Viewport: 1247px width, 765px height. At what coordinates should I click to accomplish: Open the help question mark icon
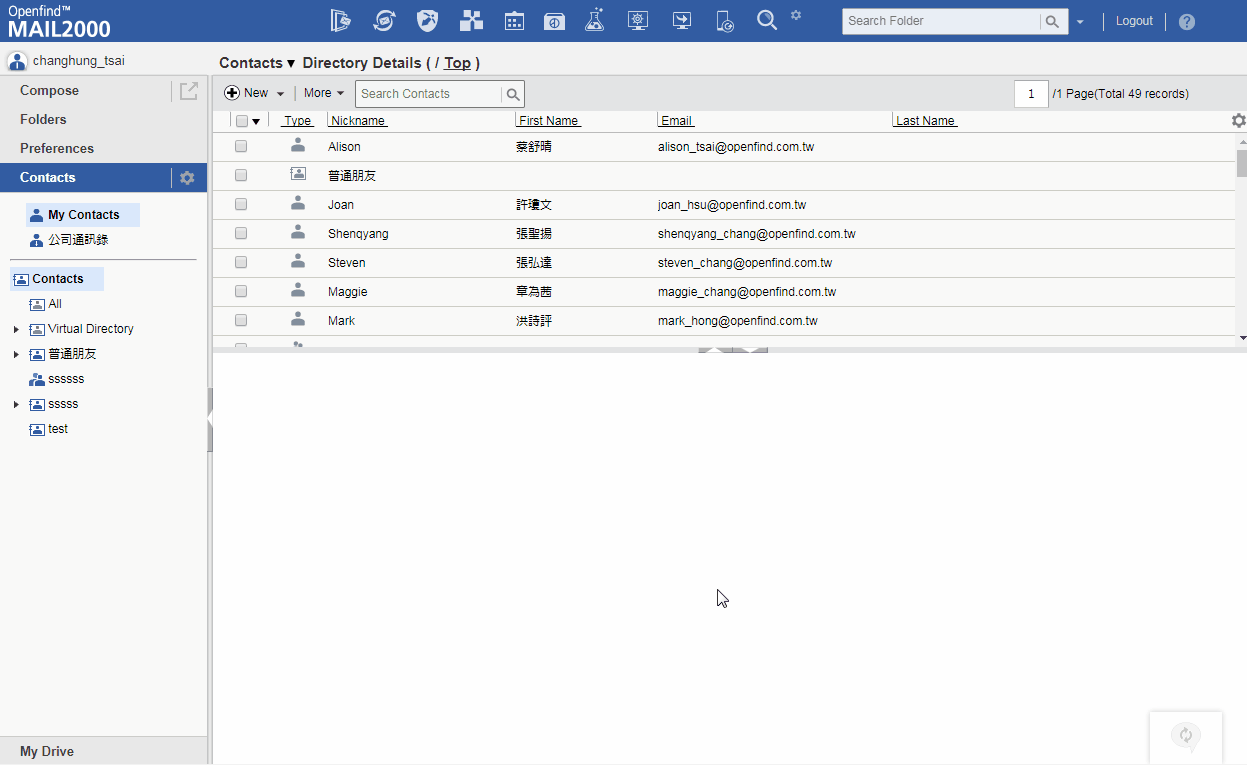[x=1187, y=21]
